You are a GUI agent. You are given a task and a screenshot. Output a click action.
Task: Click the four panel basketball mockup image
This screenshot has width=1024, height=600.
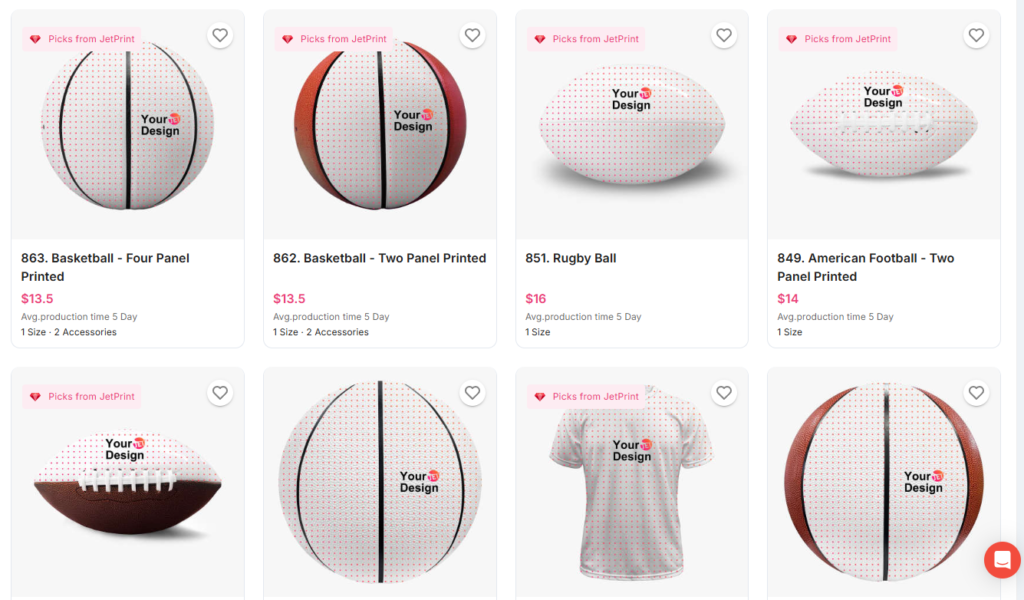[x=128, y=126]
